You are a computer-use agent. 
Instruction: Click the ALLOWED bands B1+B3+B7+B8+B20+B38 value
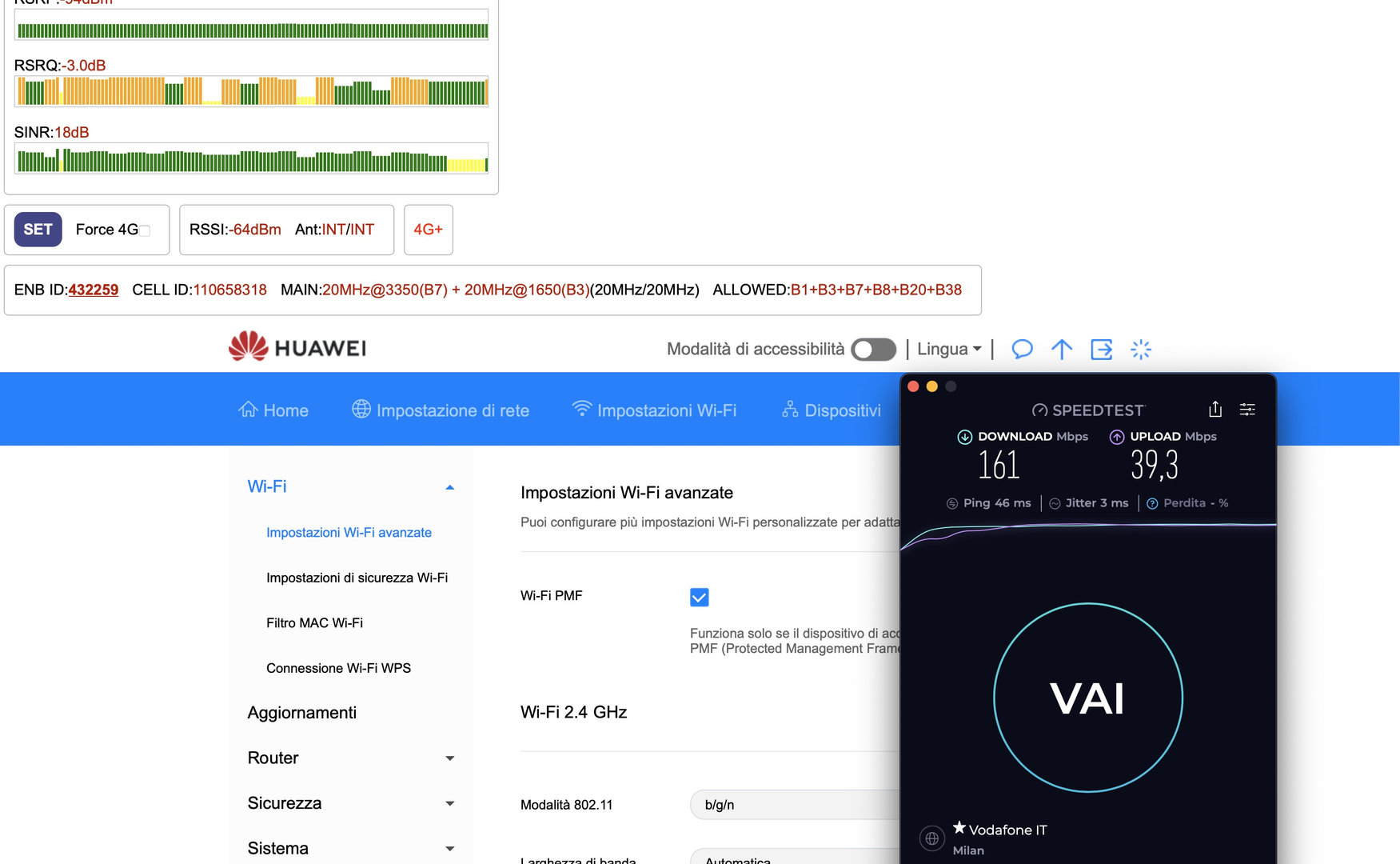(x=876, y=290)
